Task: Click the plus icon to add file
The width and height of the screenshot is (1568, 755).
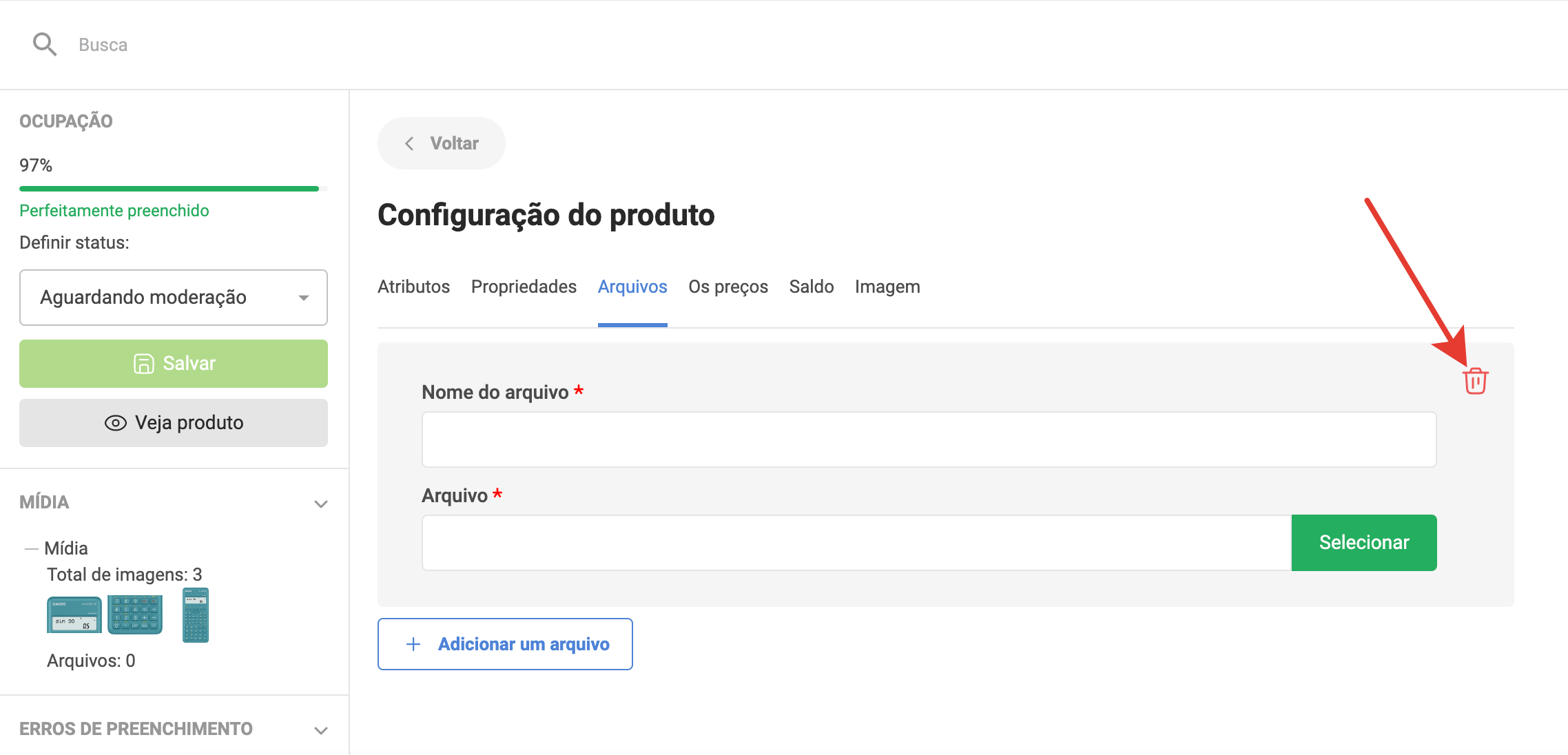Action: coord(413,644)
